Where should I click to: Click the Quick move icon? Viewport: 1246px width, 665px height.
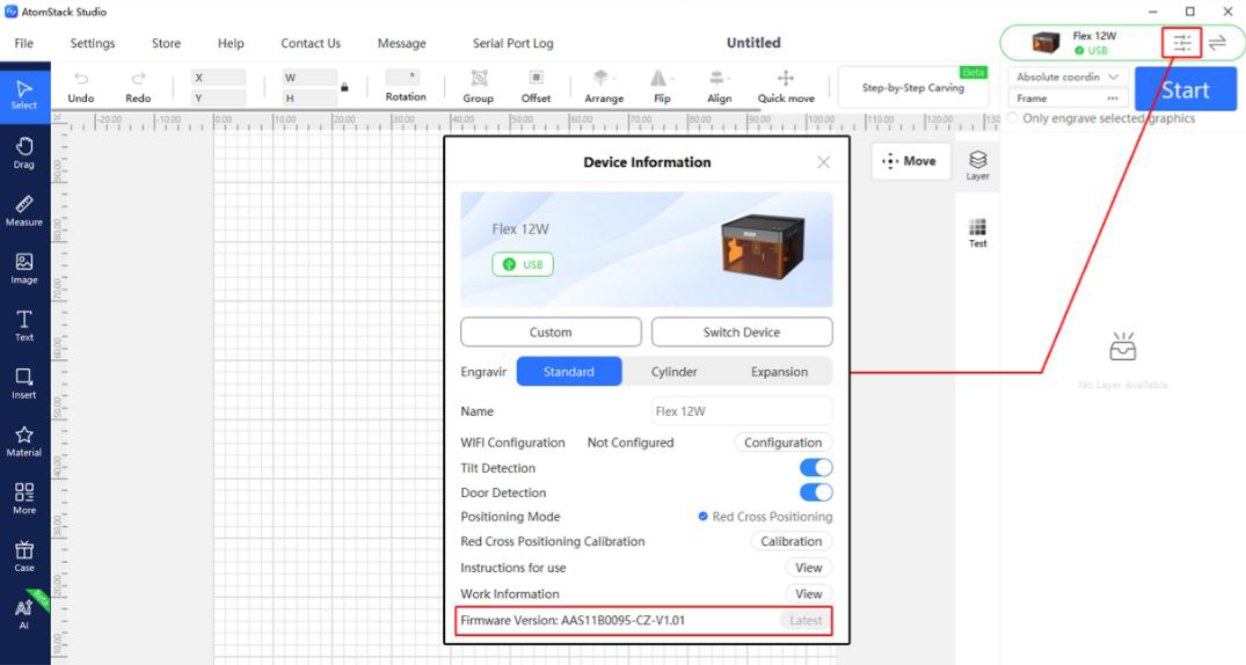(x=785, y=78)
